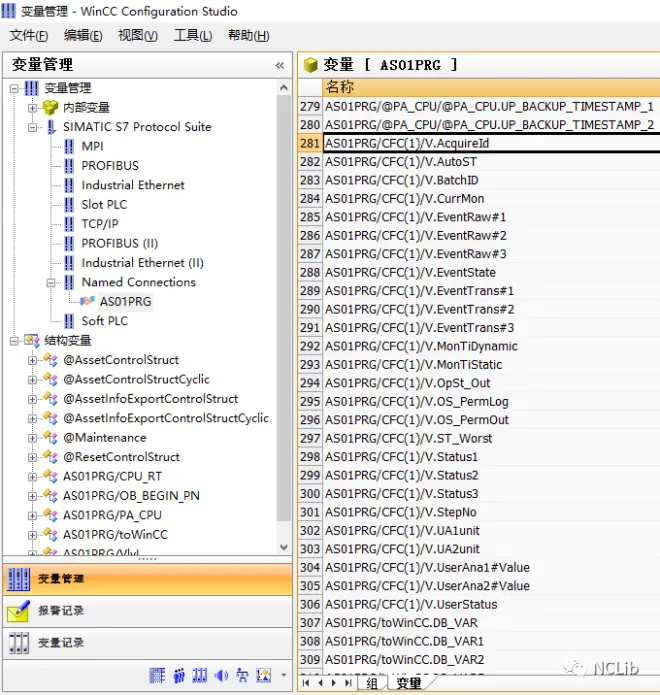Select cell AS01PRG/CFC(1)/V.AutoST
This screenshot has height=695, width=660.
tap(491, 162)
